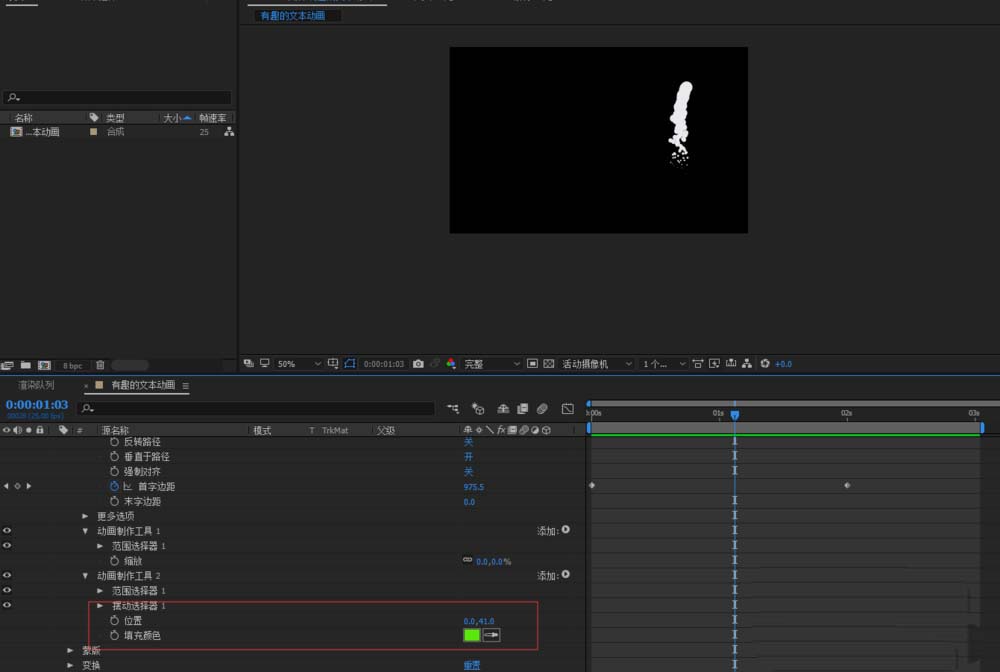
Task: Click the eyedropper next to fill color swatch
Action: click(x=491, y=635)
